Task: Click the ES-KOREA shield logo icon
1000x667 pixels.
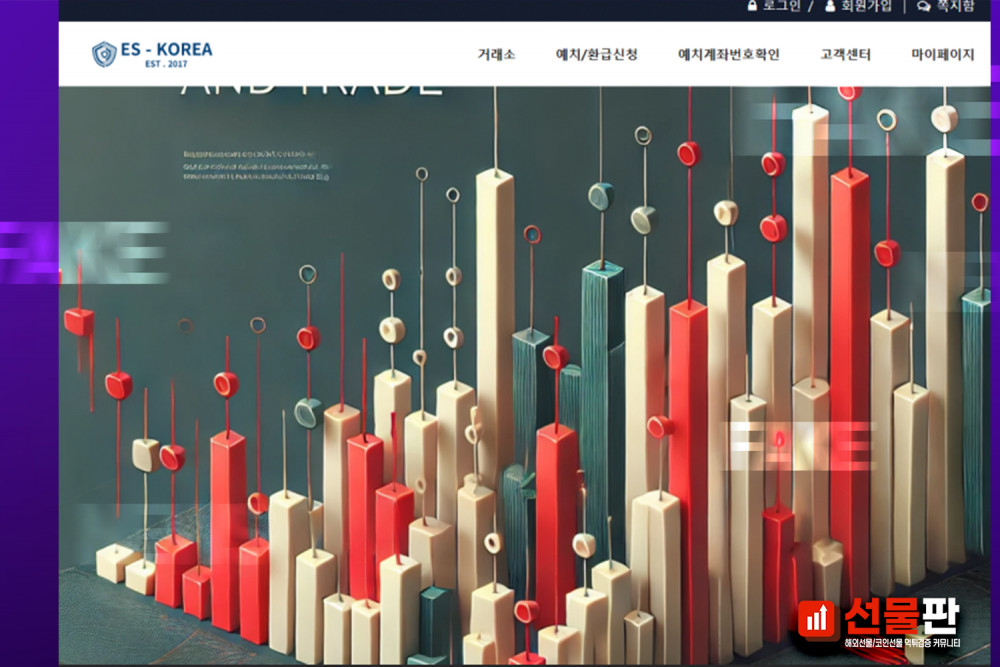Action: 104,54
